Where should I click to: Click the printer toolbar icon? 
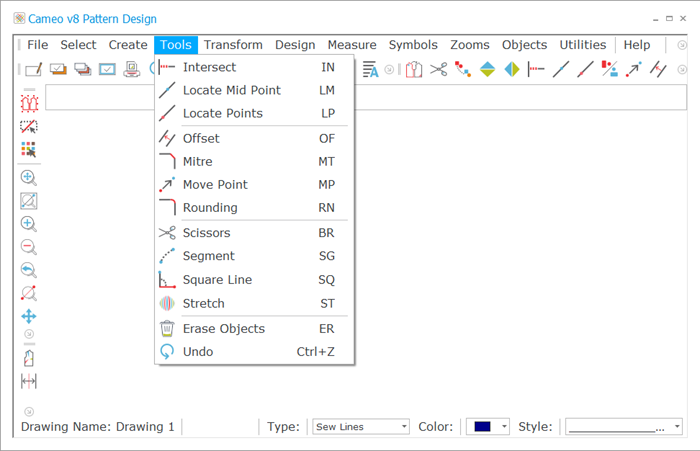click(132, 69)
